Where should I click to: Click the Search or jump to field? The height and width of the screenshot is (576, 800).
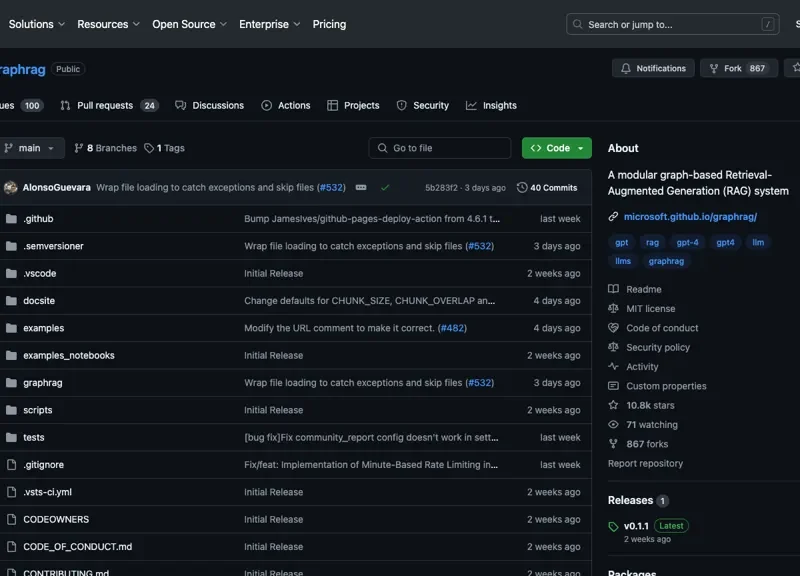(x=672, y=24)
